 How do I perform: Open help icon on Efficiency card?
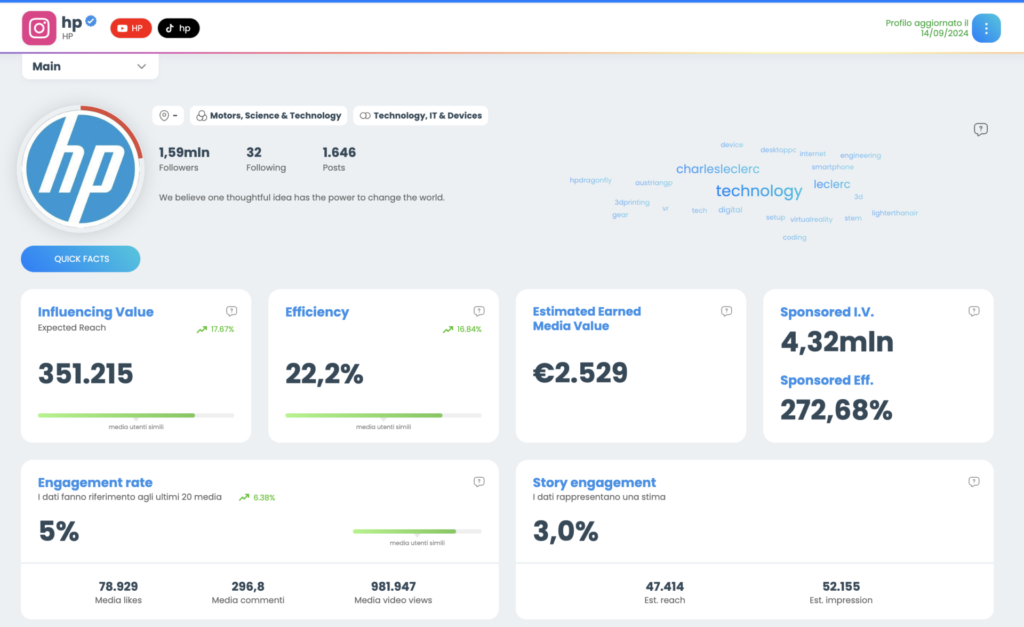479,311
